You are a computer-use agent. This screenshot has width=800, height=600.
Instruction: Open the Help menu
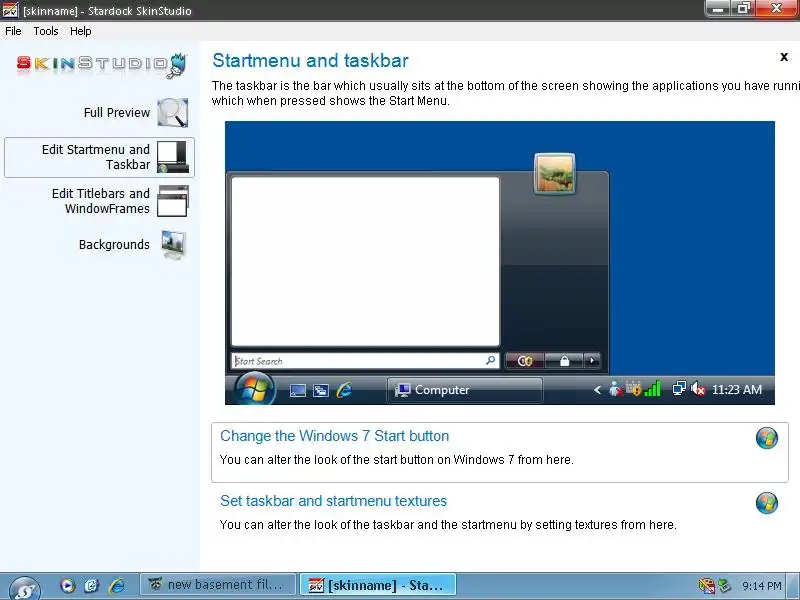81,31
